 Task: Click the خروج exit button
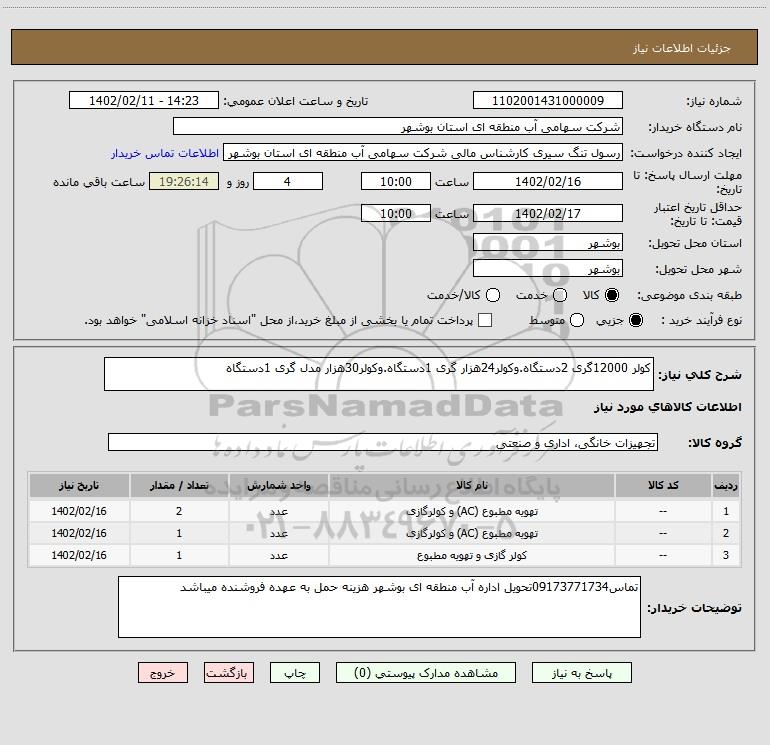click(163, 673)
